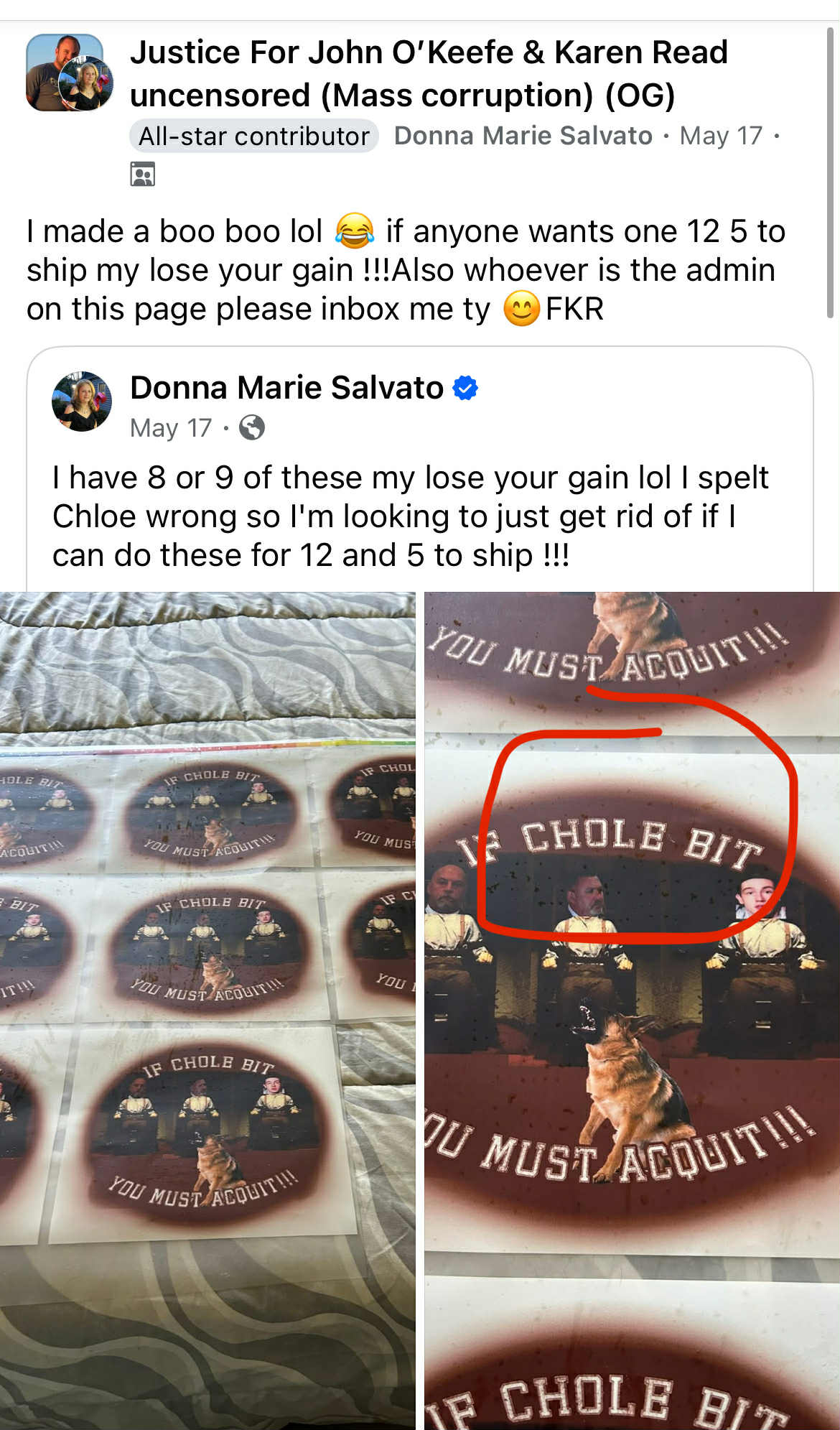The width and height of the screenshot is (840, 1430).
Task: Open the shared post's May 17 date
Action: click(x=171, y=428)
